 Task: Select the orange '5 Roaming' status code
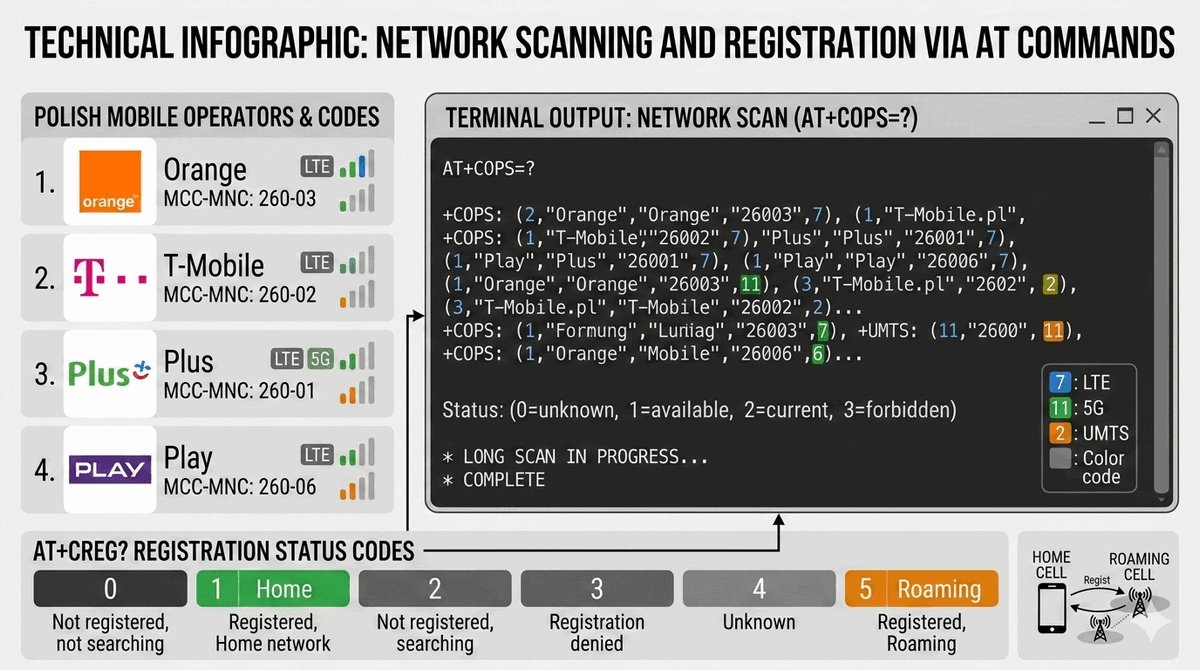coord(921,589)
